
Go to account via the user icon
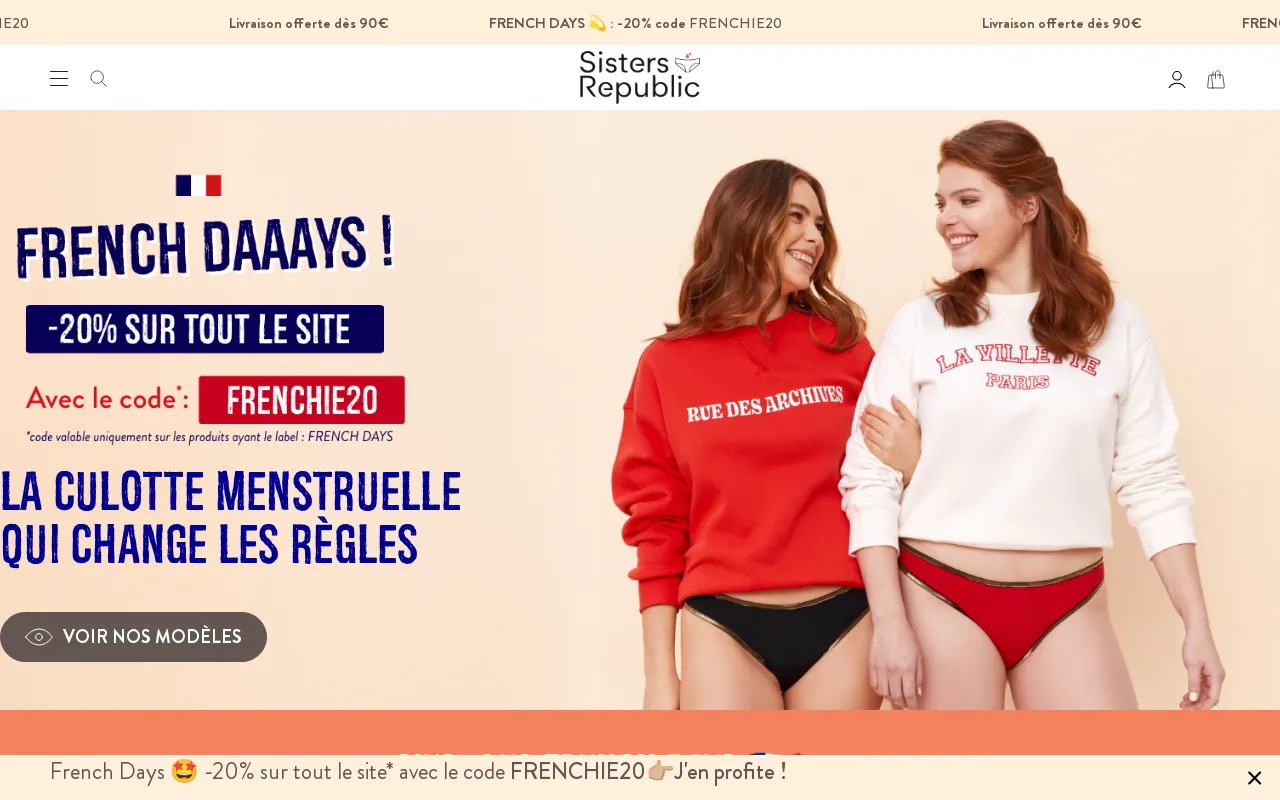click(x=1177, y=80)
